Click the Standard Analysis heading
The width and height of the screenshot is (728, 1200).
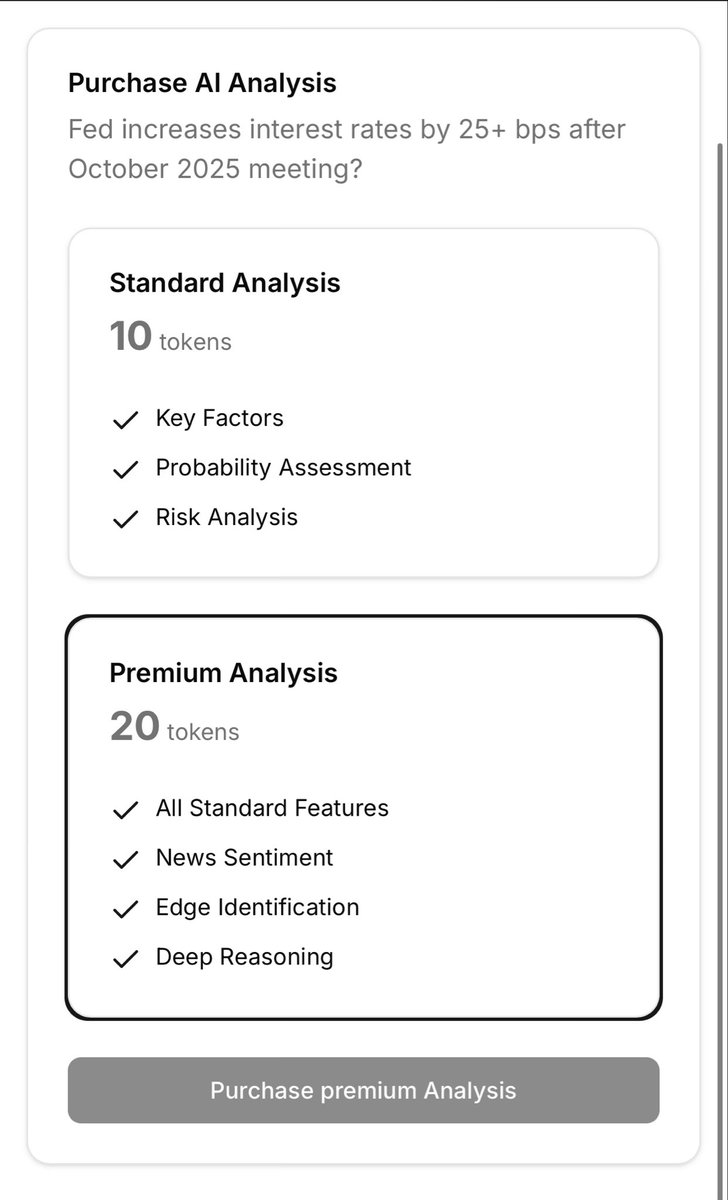pos(224,283)
